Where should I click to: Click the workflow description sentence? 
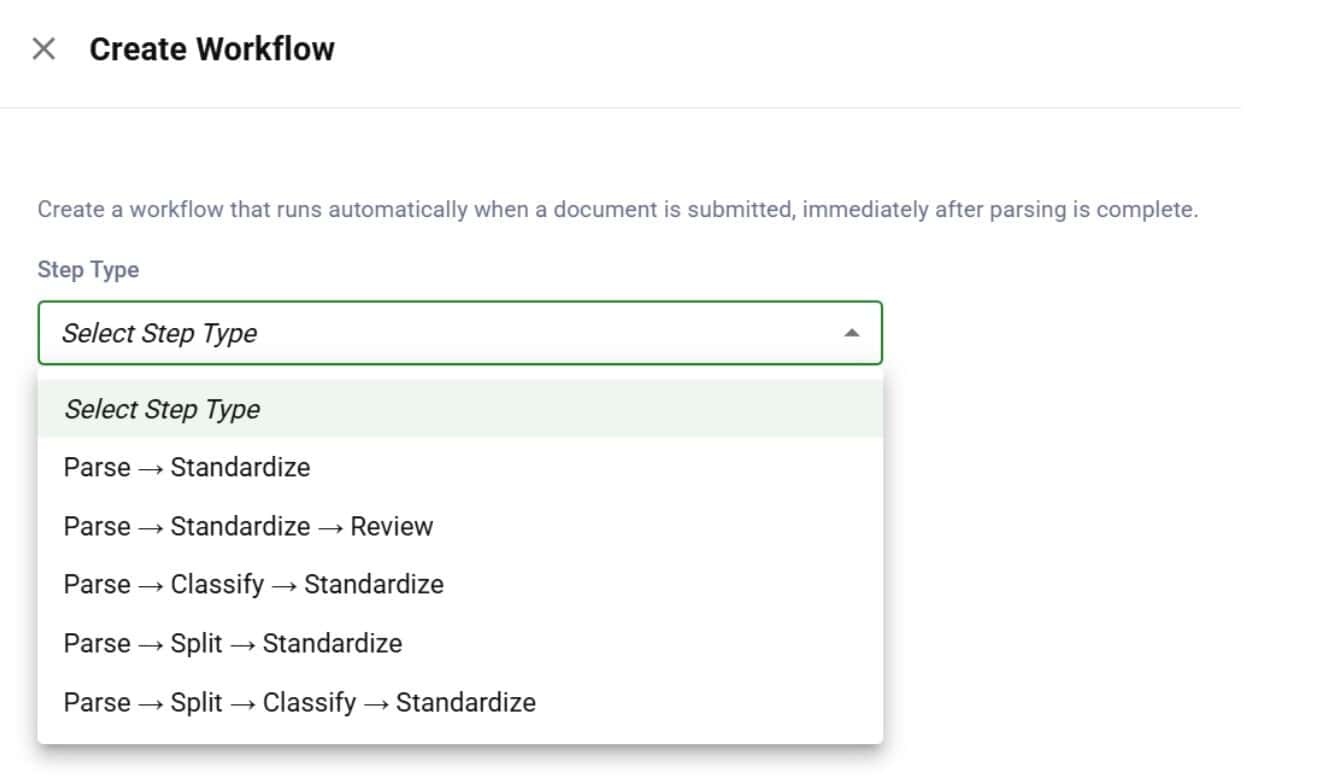click(617, 210)
